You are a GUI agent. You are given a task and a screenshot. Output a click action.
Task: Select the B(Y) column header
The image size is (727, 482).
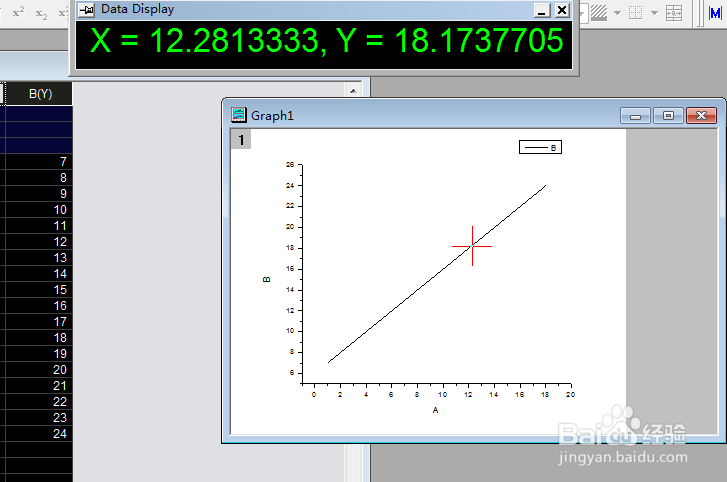pyautogui.click(x=39, y=94)
